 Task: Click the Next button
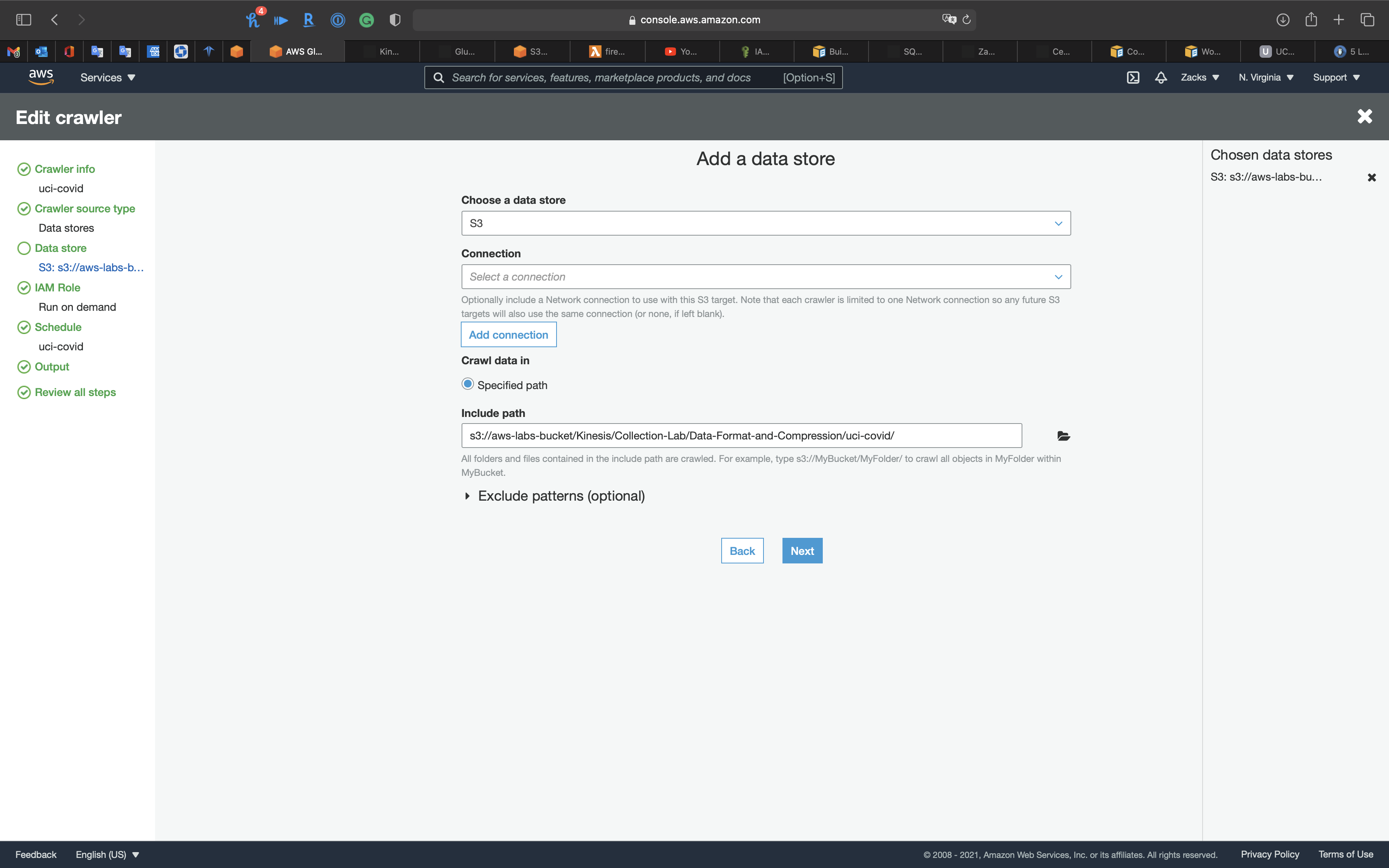[x=802, y=551]
